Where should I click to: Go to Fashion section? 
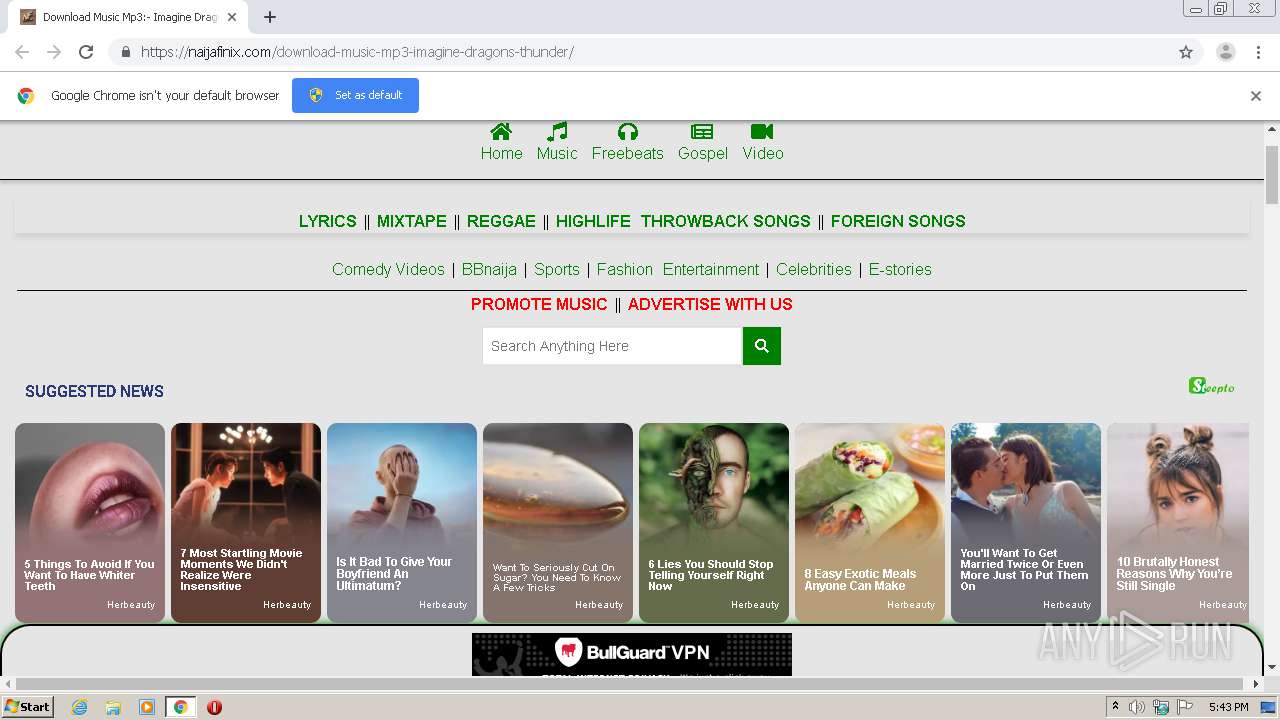pyautogui.click(x=625, y=269)
